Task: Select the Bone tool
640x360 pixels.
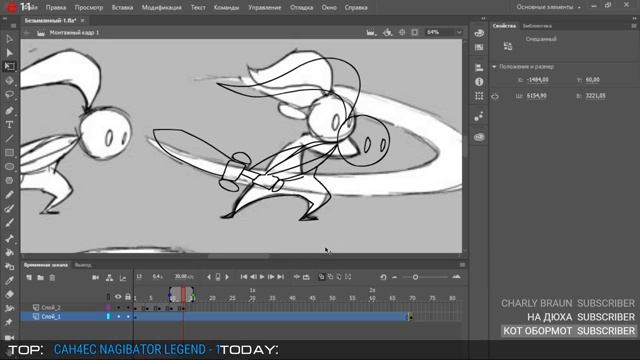Action: coord(9,239)
